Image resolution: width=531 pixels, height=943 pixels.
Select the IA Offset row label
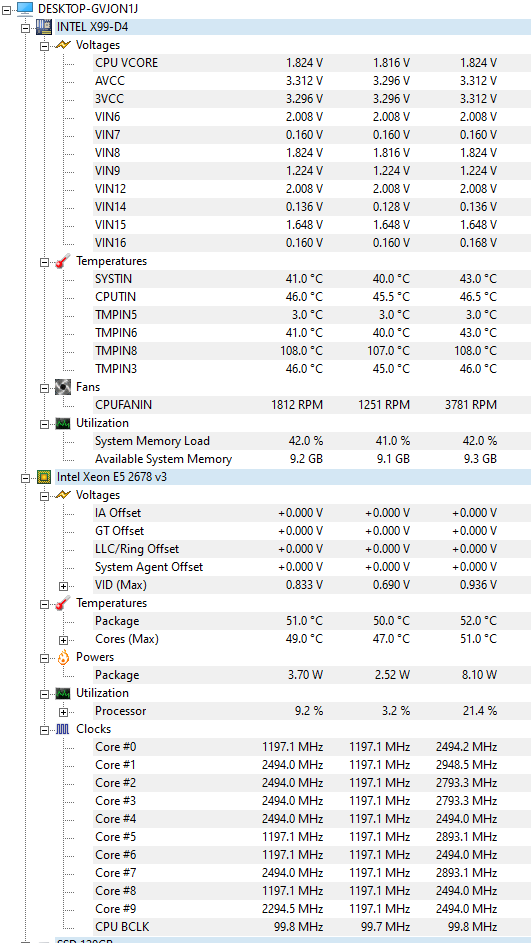118,514
